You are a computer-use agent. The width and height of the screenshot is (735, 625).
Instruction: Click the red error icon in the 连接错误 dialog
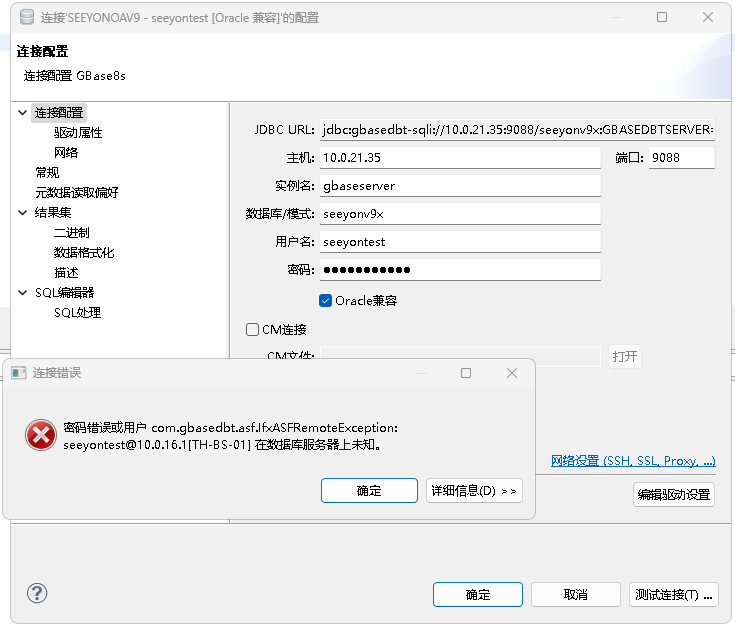click(x=41, y=435)
